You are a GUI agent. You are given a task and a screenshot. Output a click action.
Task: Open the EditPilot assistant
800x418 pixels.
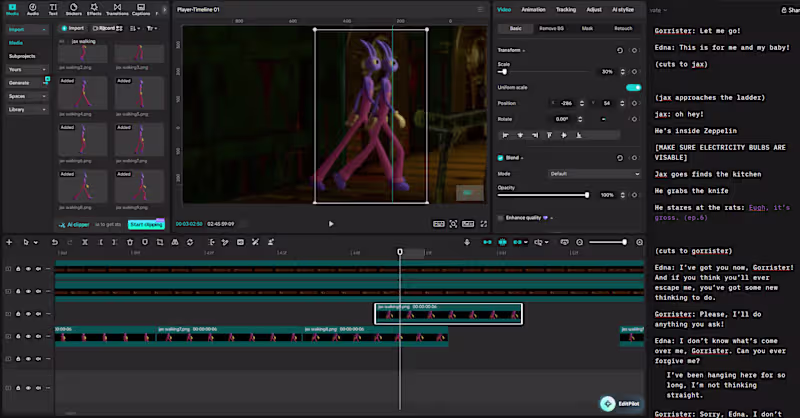click(620, 404)
